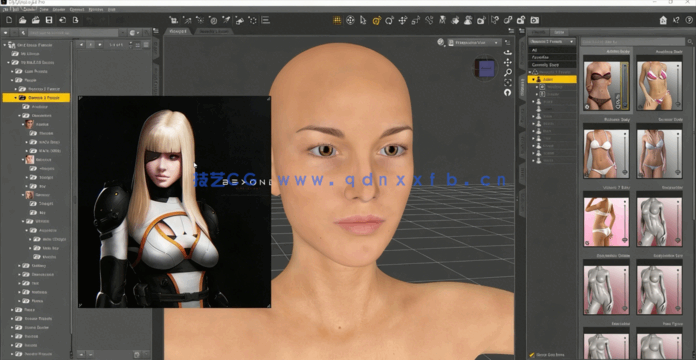The height and width of the screenshot is (360, 696).
Task: Save the scene with the floppy disk icon
Action: tap(49, 20)
